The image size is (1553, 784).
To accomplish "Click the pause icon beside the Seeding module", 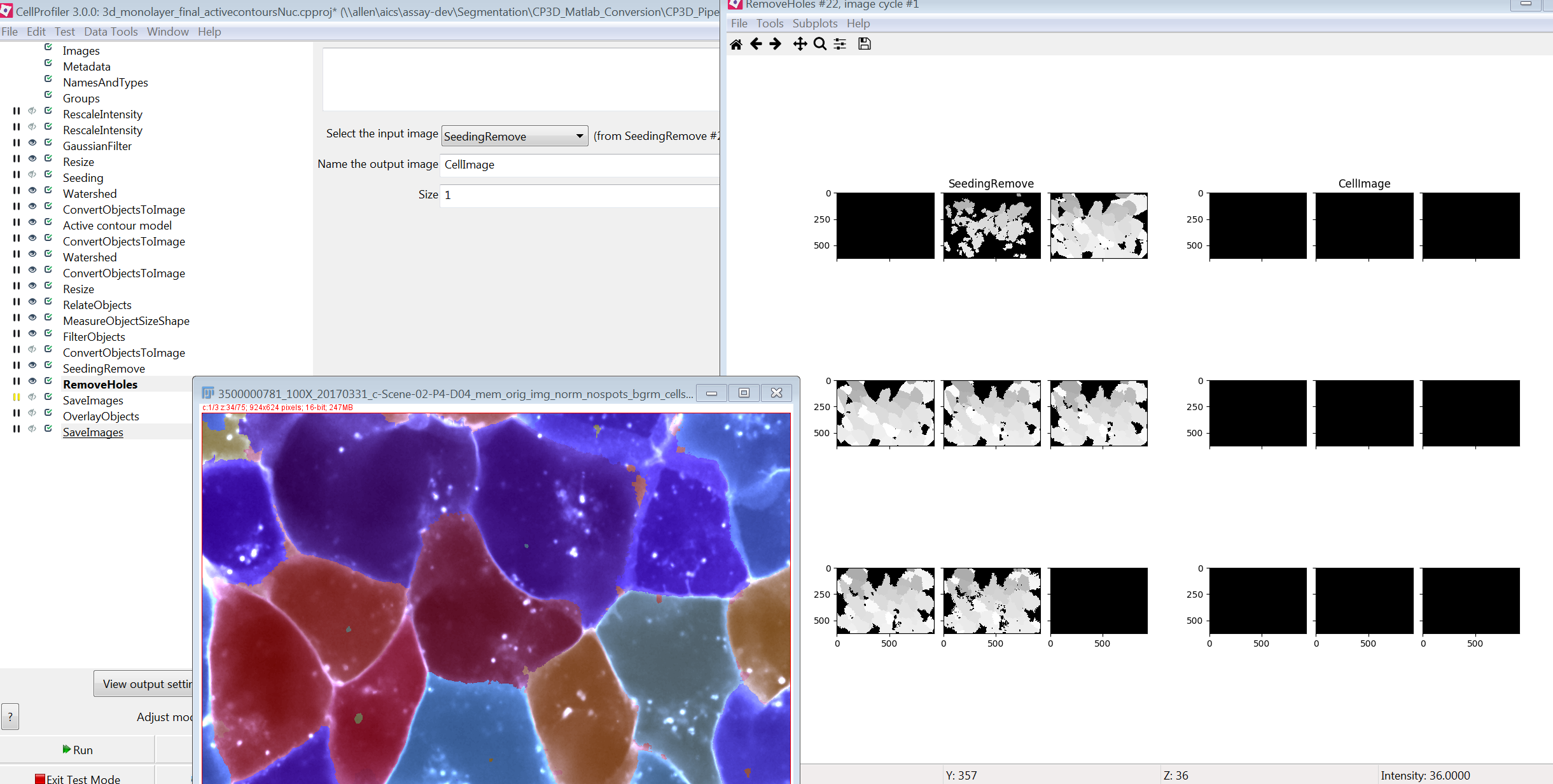I will (x=16, y=174).
